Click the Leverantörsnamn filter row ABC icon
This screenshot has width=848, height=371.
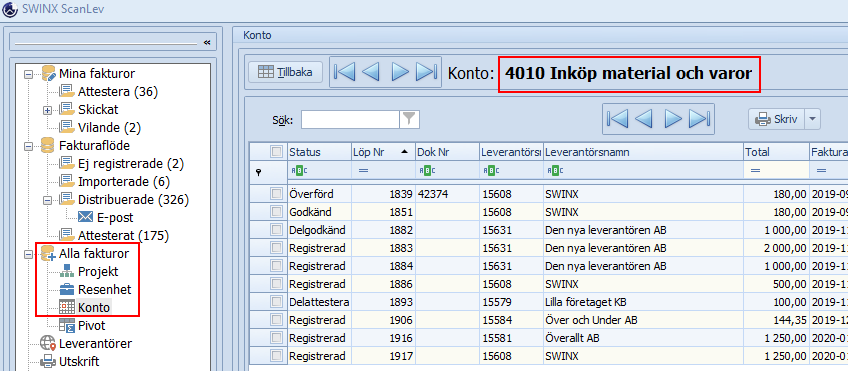[554, 170]
